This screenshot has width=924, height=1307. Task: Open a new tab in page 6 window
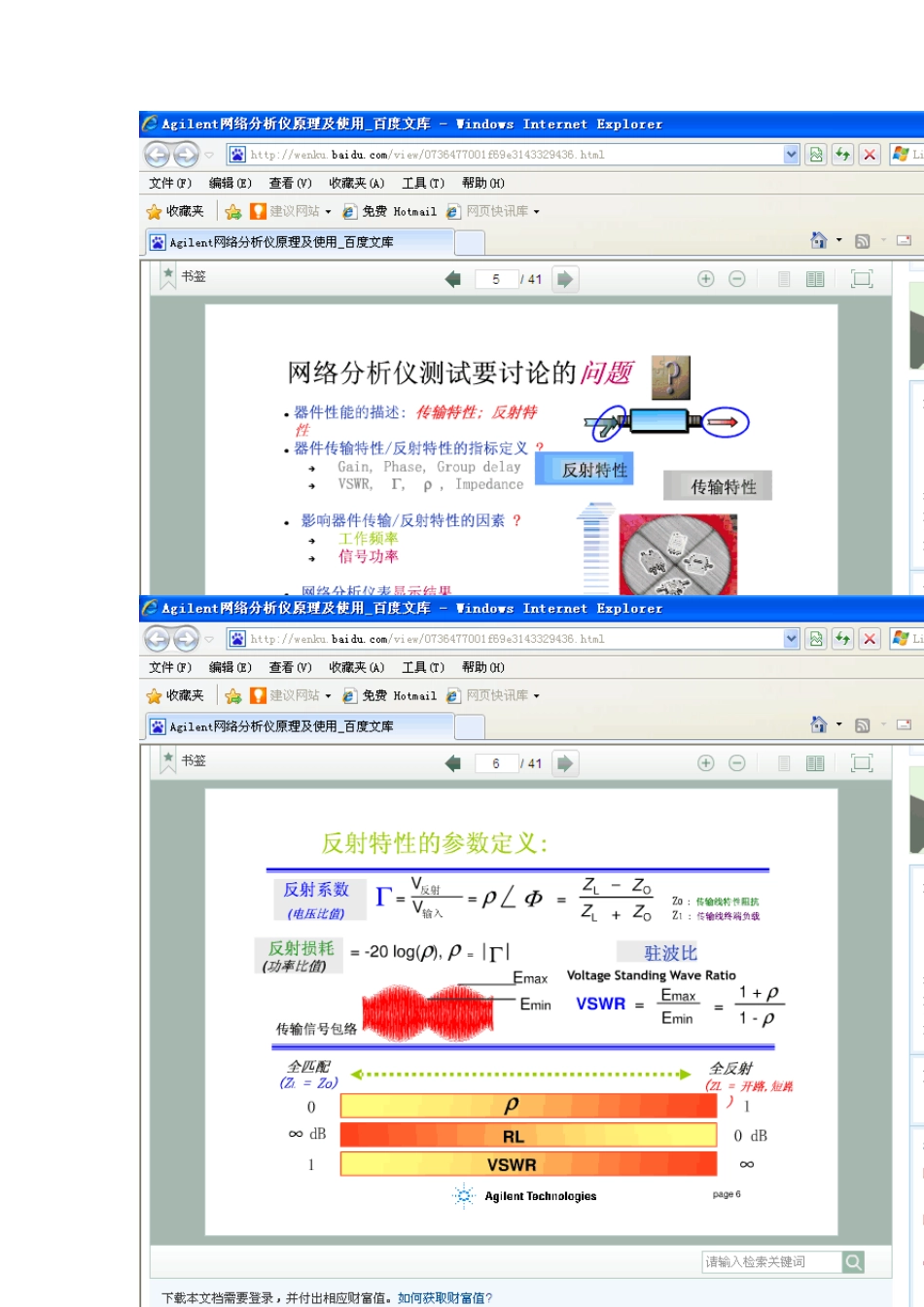[x=470, y=726]
